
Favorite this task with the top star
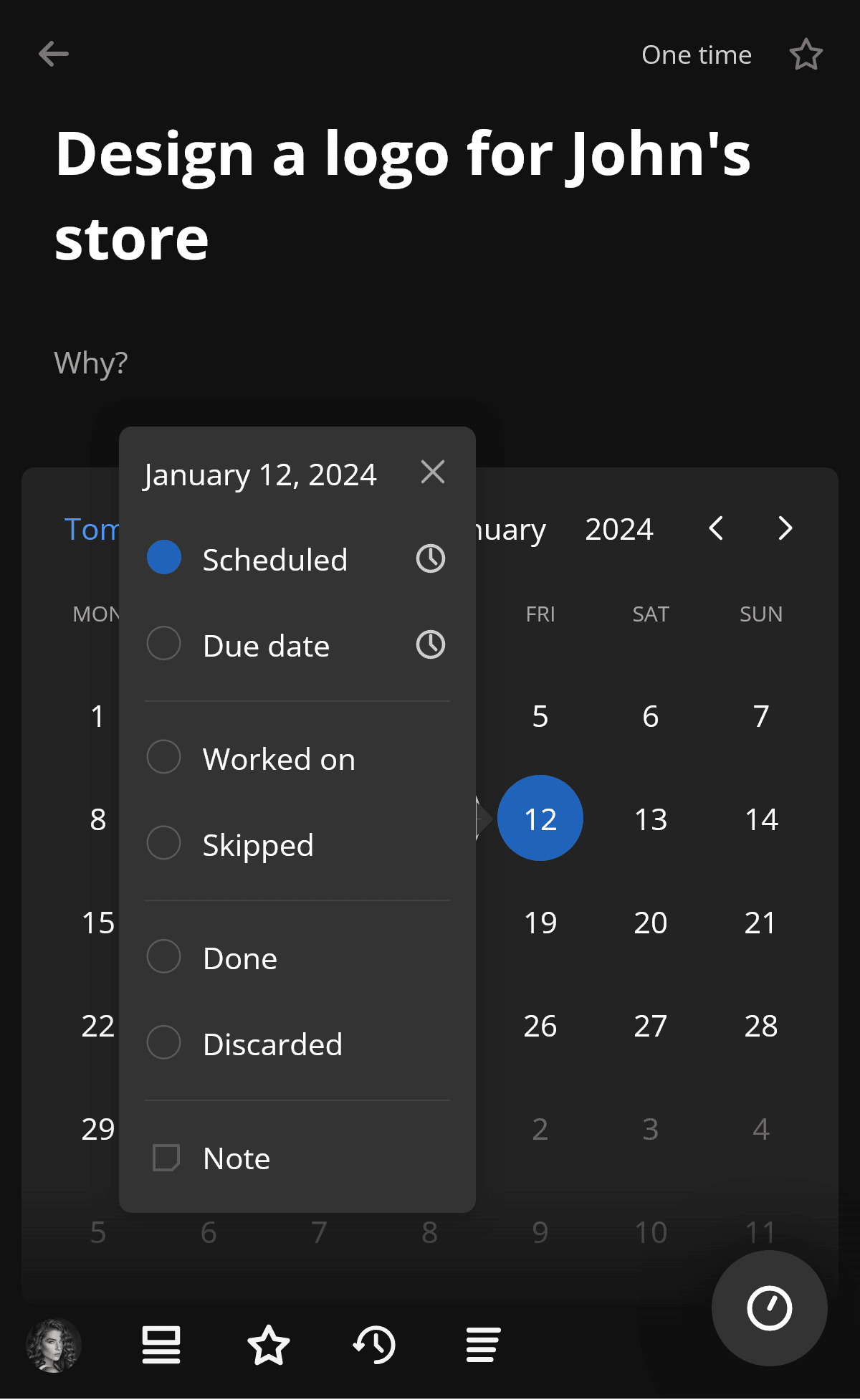[x=806, y=54]
